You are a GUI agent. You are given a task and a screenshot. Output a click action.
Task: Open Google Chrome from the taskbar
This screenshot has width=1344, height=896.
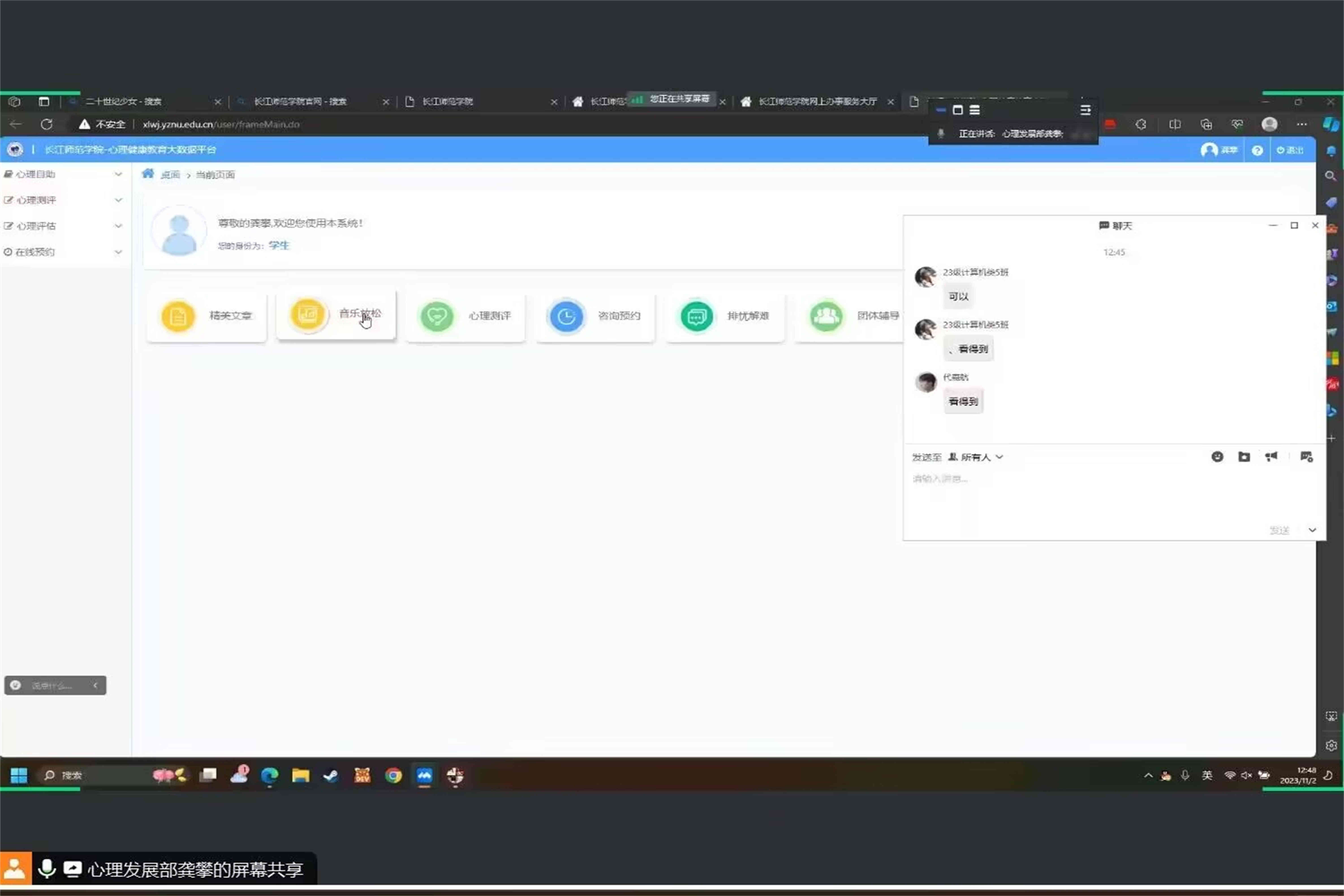pos(393,775)
